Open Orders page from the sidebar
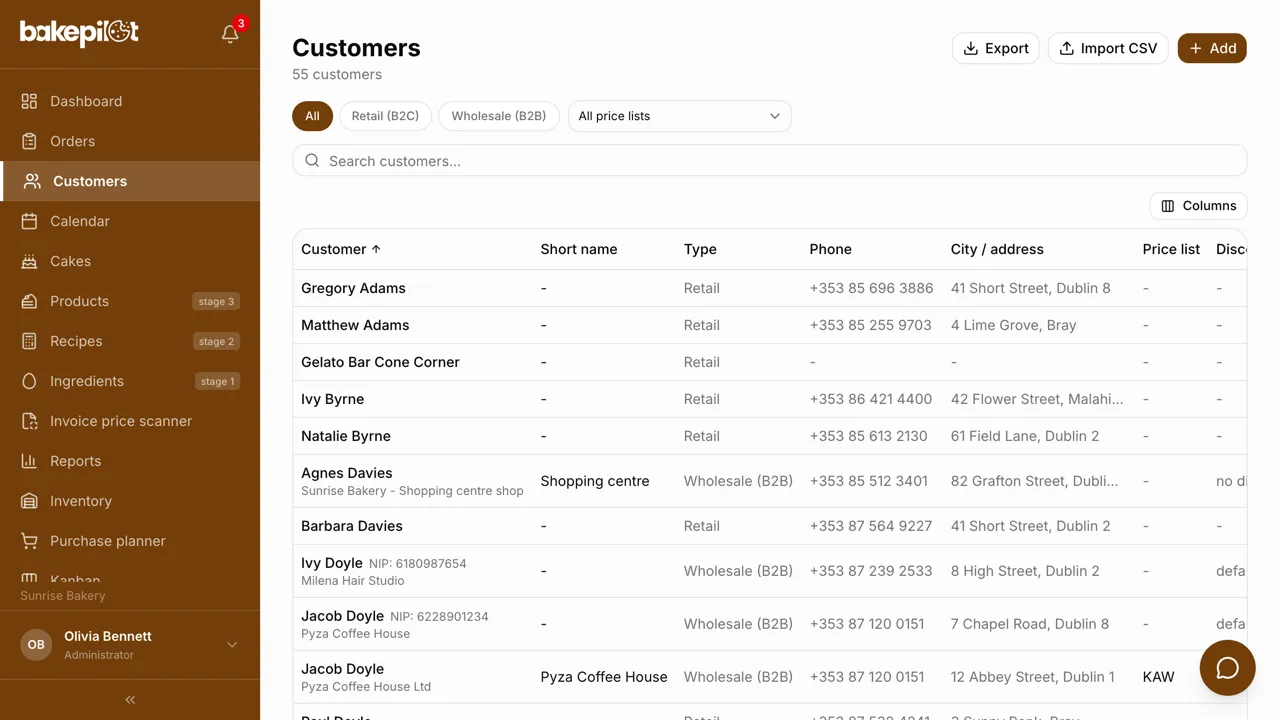The height and width of the screenshot is (720, 1280). 130,141
